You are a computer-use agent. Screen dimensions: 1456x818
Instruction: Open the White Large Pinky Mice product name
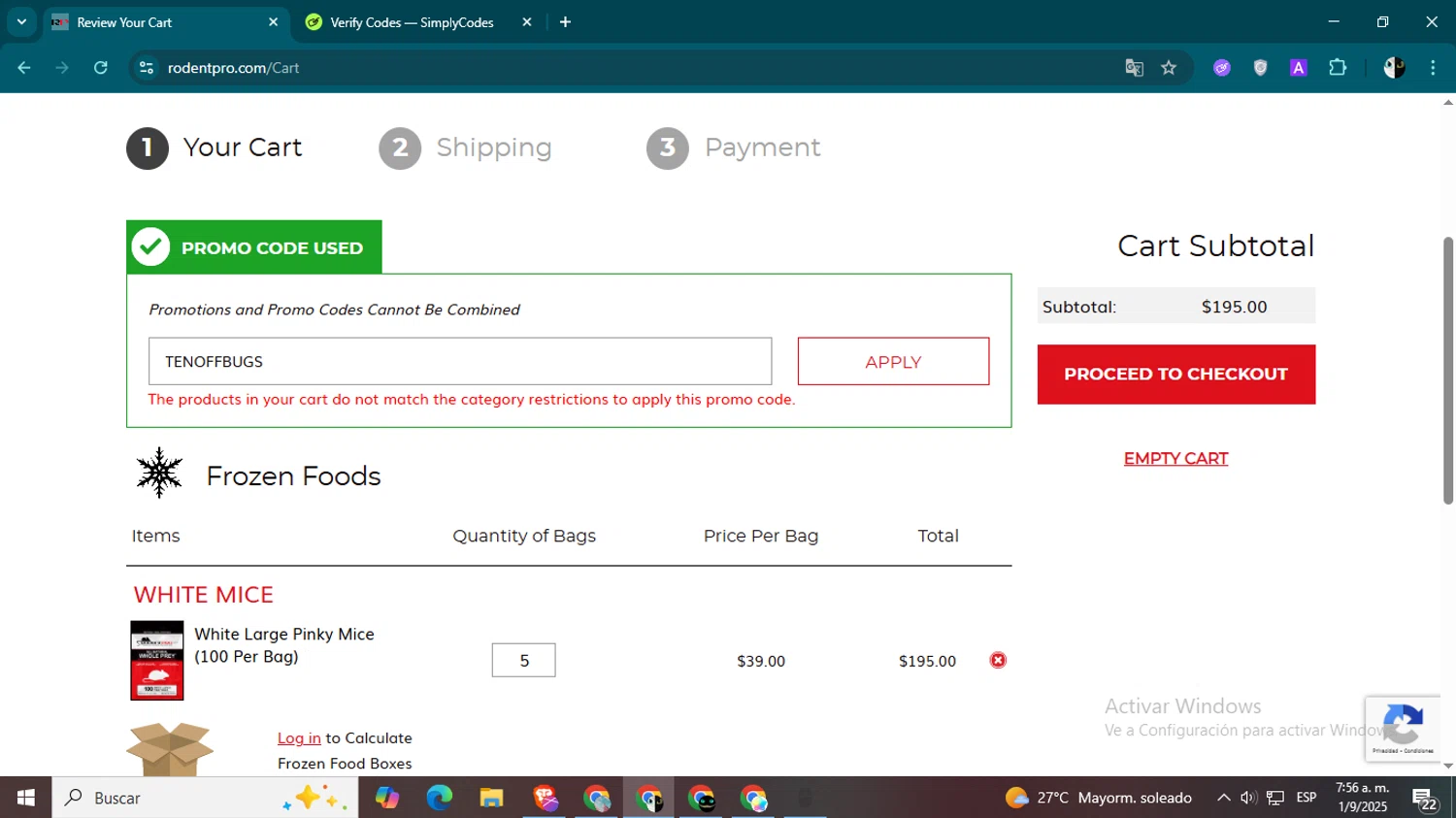point(284,645)
